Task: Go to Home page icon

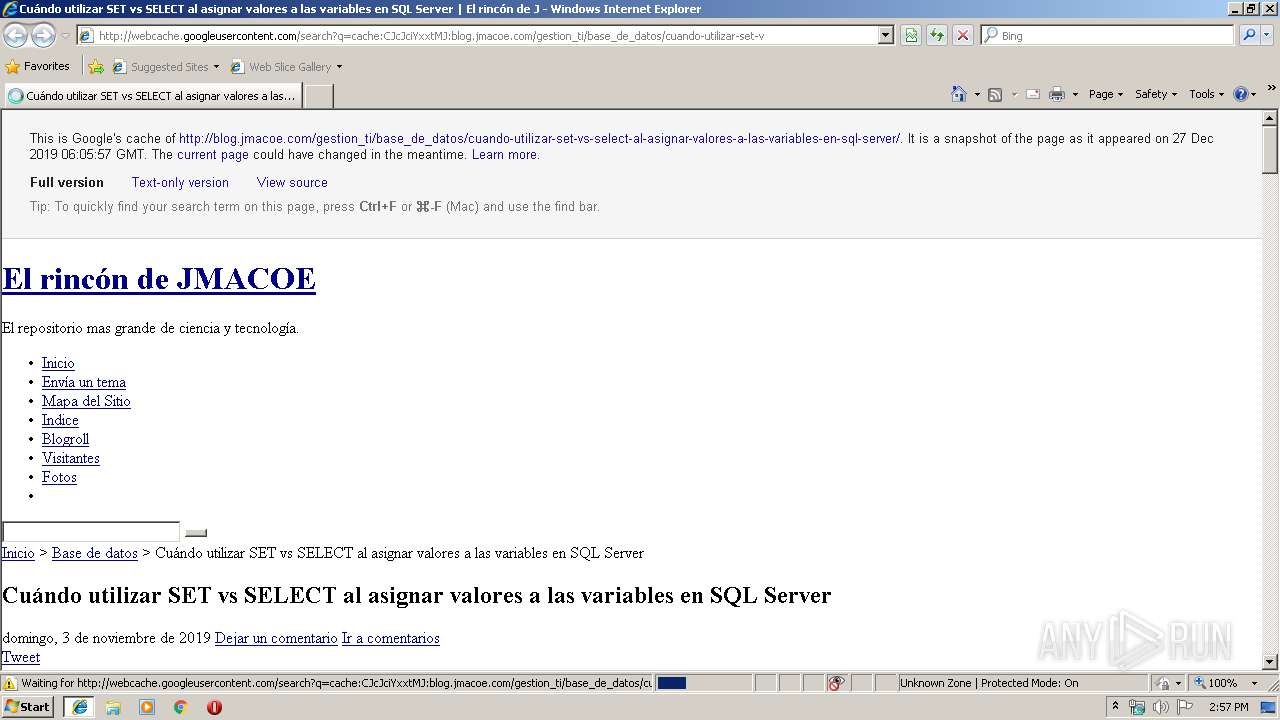Action: [959, 94]
